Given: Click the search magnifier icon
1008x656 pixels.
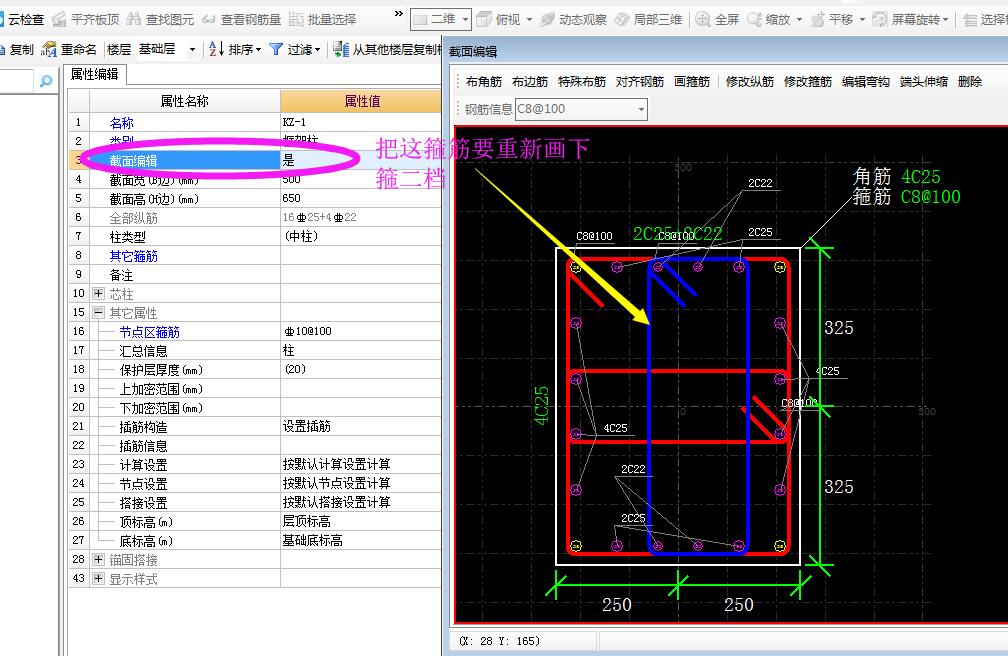Looking at the screenshot, I should click(x=46, y=81).
